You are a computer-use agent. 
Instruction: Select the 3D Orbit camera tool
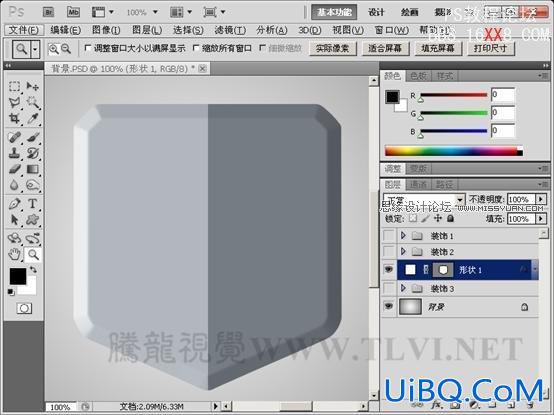click(33, 238)
